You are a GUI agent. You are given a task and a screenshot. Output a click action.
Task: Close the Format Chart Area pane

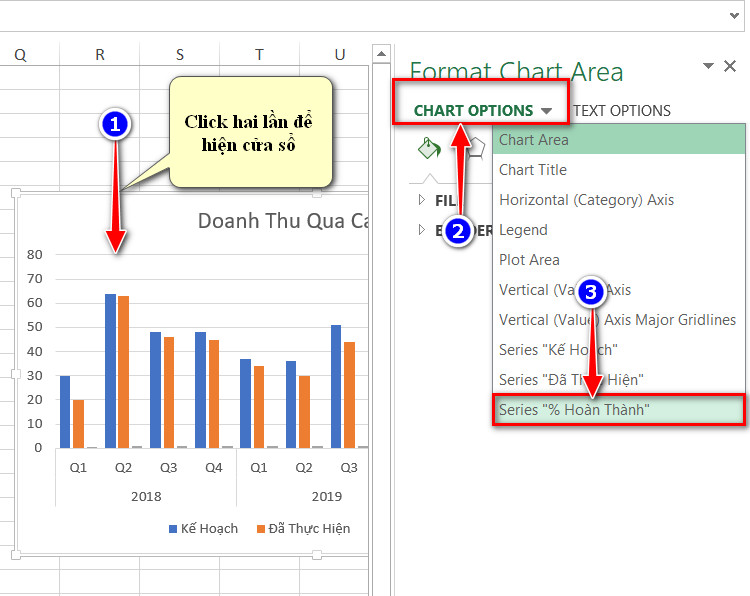pos(730,66)
